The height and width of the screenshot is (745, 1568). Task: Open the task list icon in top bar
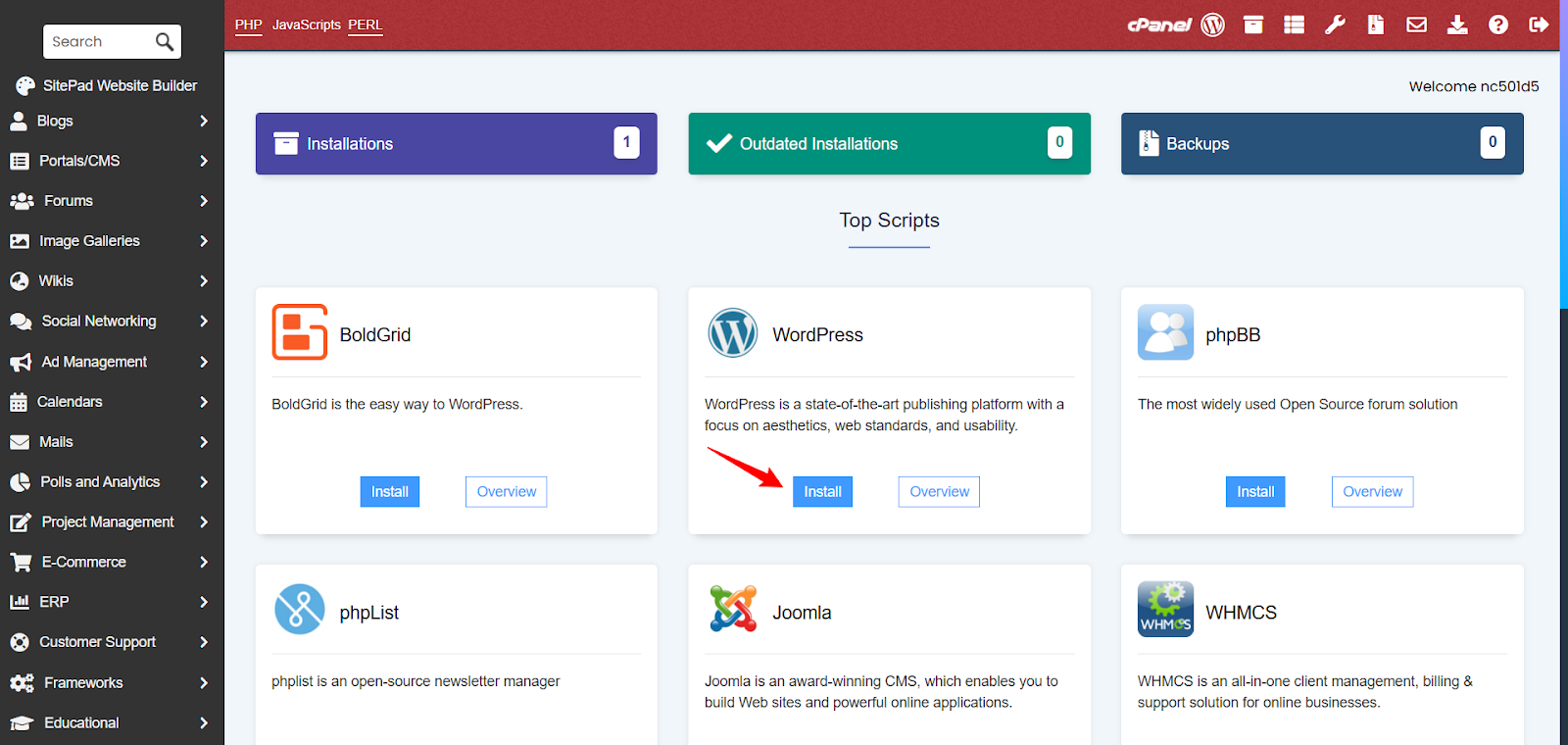(1294, 25)
